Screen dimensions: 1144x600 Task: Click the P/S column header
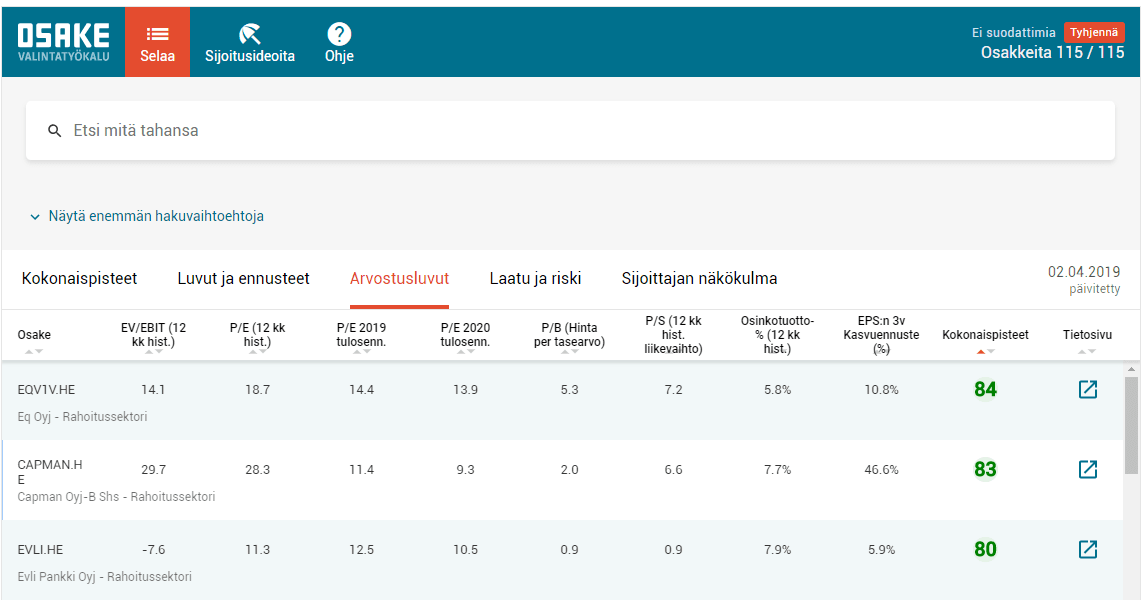673,334
